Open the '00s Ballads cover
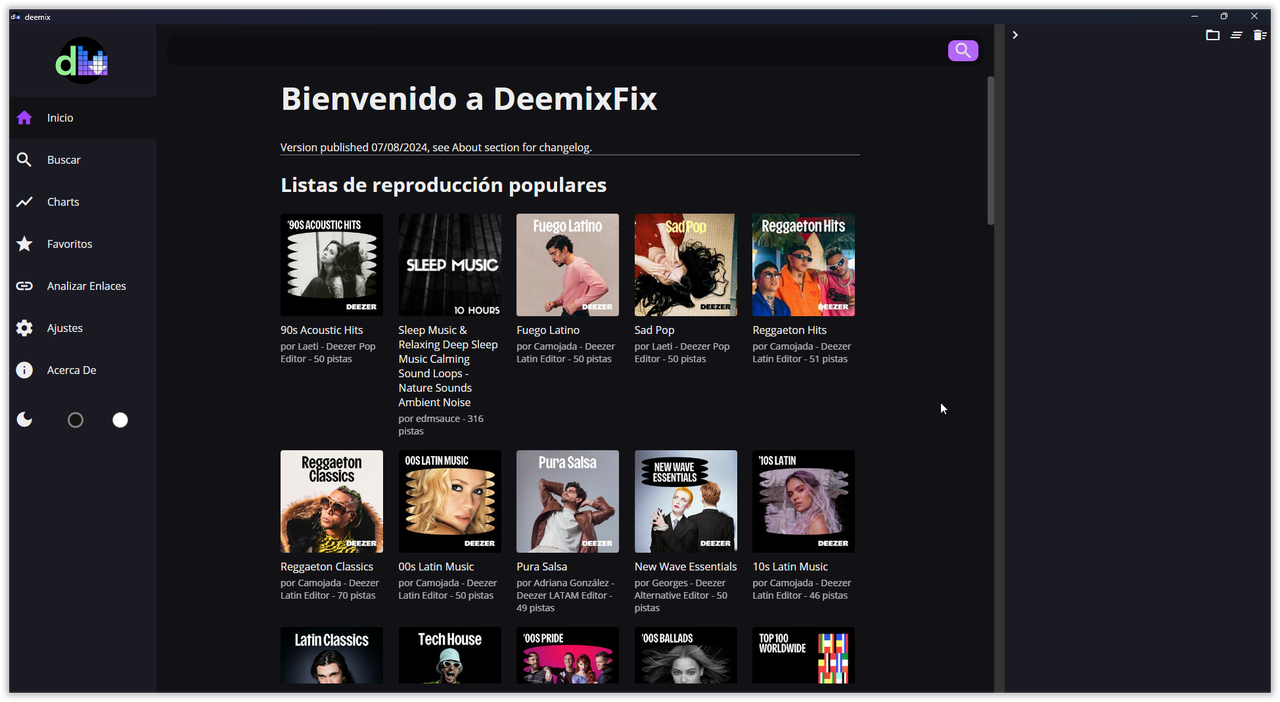Viewport: 1280px width, 702px height. [686, 656]
